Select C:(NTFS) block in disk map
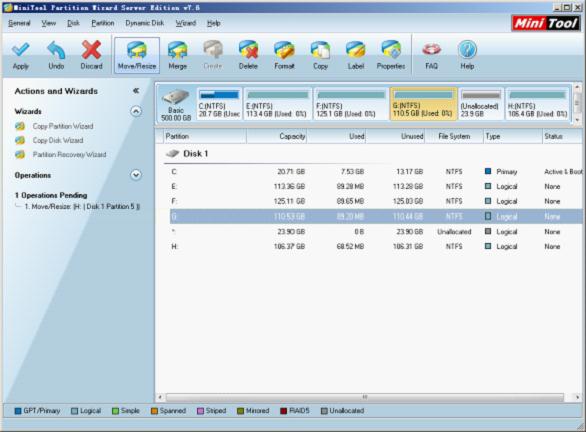Screen dimensions: 586x432 tap(219, 104)
